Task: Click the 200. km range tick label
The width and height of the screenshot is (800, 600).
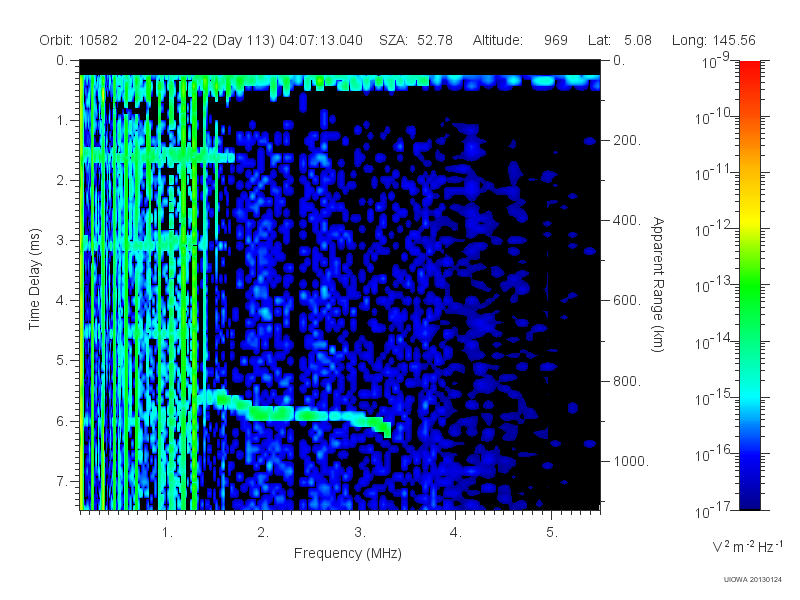Action: 627,140
